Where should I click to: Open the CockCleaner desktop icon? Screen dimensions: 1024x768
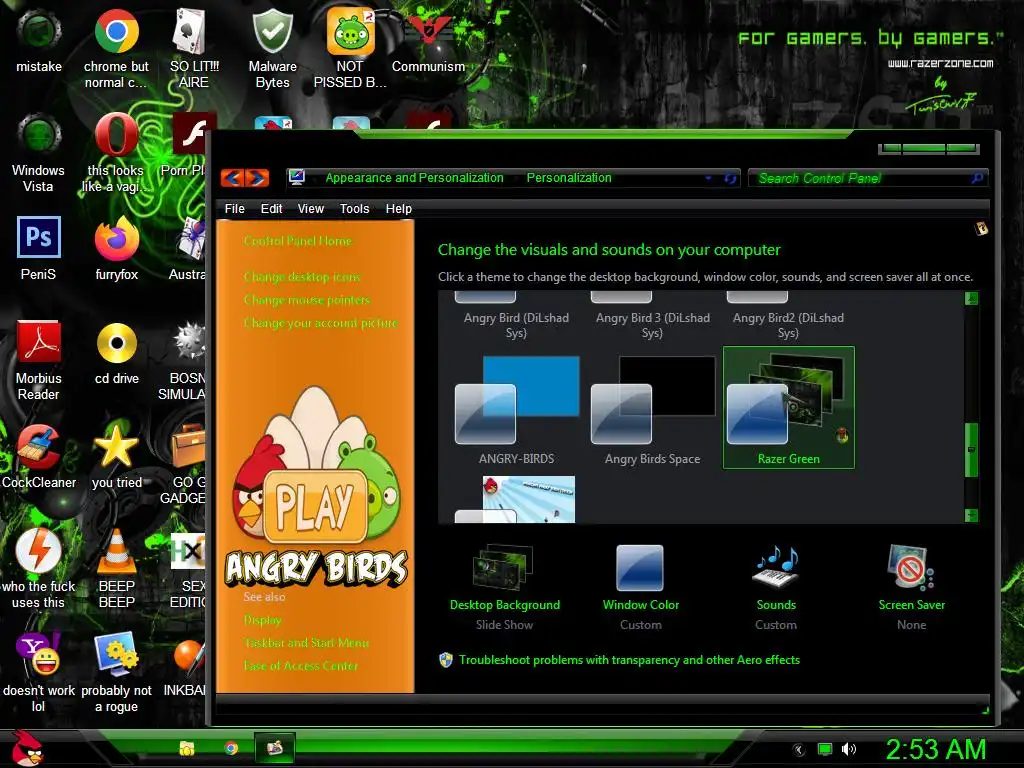tap(39, 456)
